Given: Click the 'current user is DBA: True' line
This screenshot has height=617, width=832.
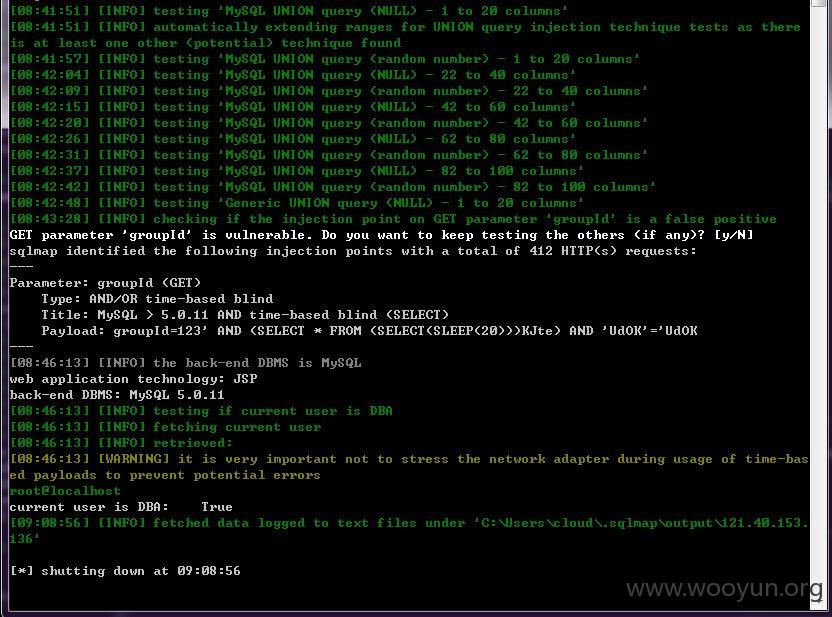Looking at the screenshot, I should (x=121, y=507).
